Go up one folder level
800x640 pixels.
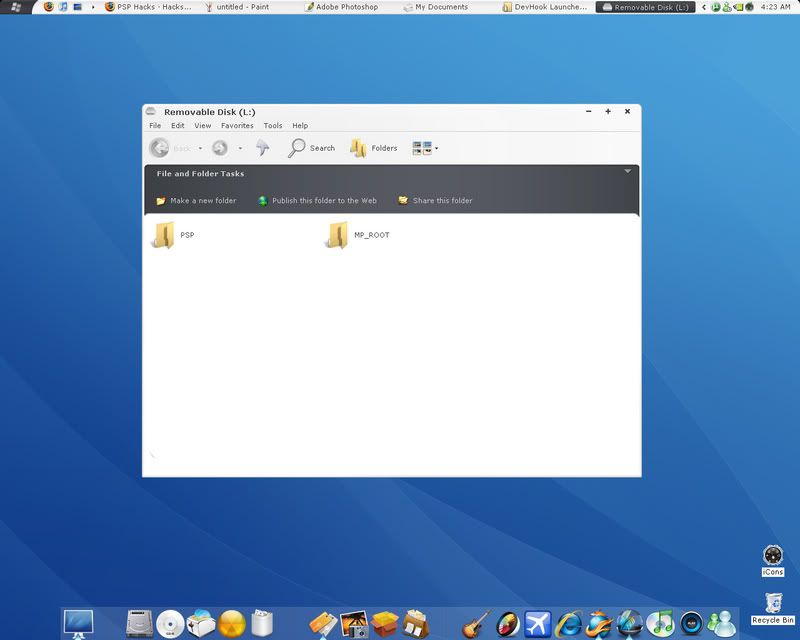pos(263,147)
